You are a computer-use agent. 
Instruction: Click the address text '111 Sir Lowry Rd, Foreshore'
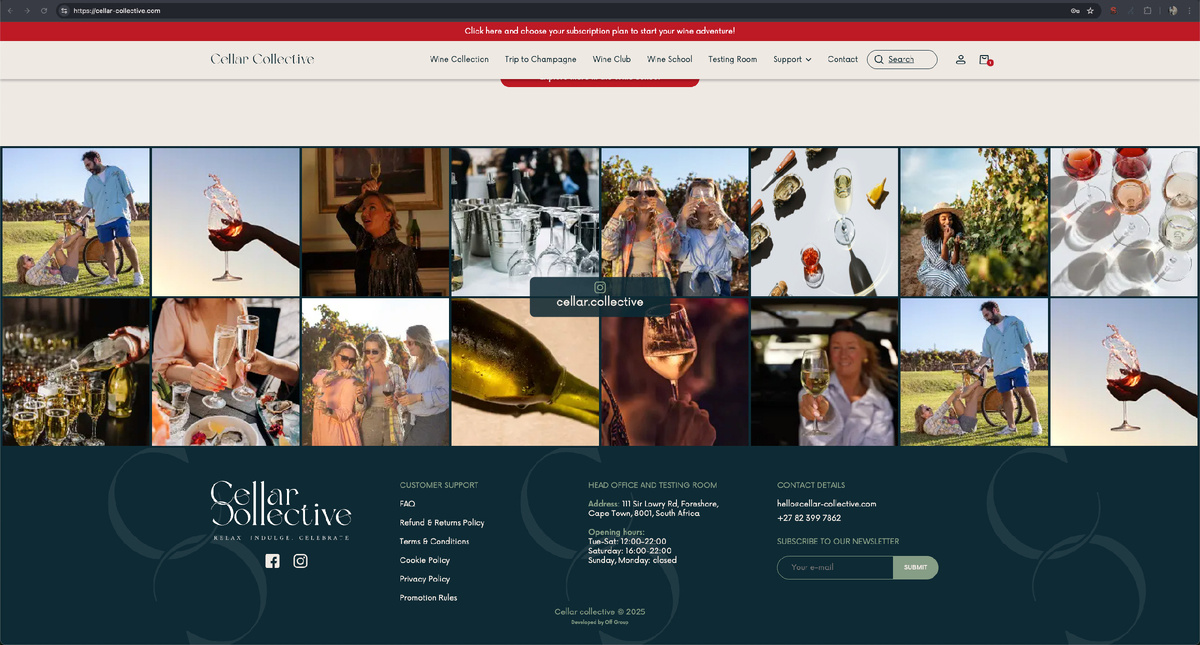click(x=670, y=504)
